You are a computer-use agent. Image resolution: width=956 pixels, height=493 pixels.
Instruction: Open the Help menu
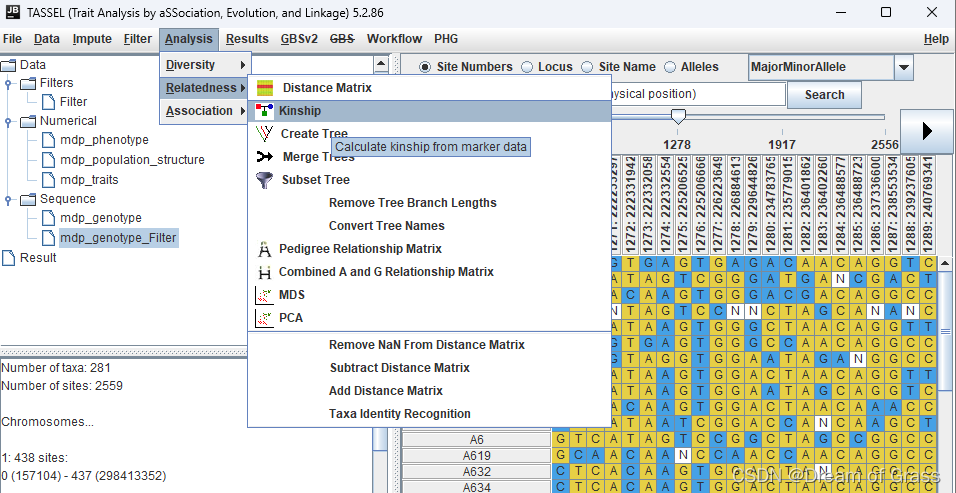[936, 39]
